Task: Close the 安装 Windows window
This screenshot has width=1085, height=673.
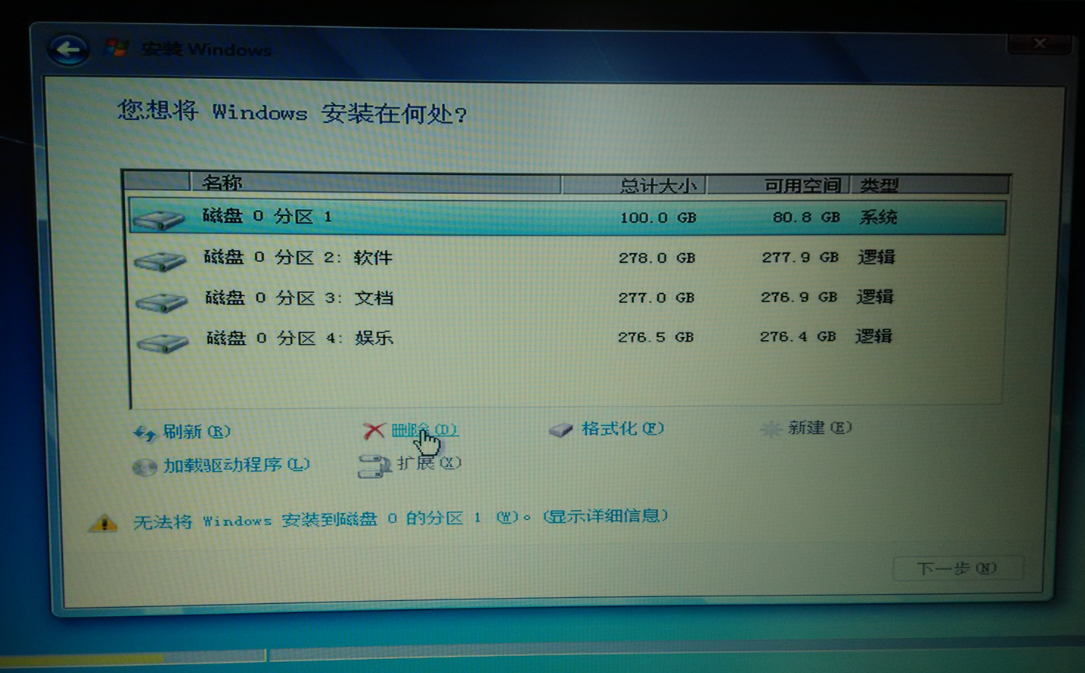Action: 1039,43
